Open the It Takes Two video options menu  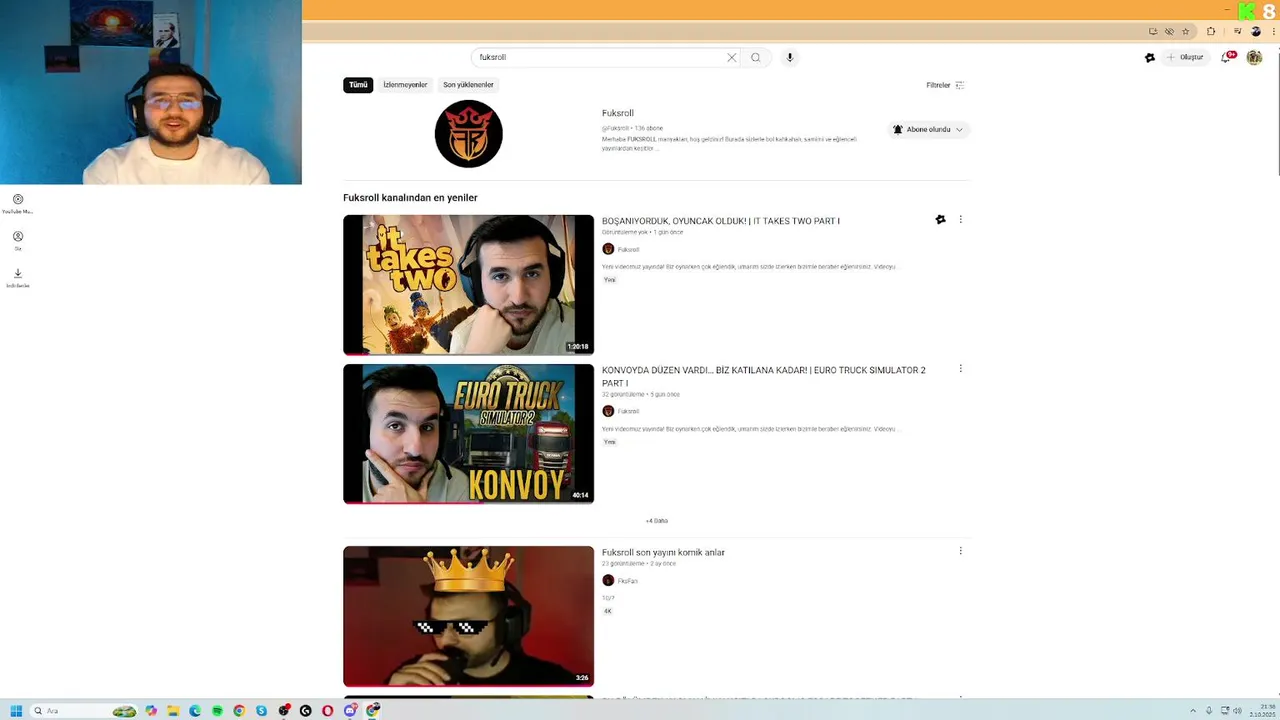pos(960,219)
